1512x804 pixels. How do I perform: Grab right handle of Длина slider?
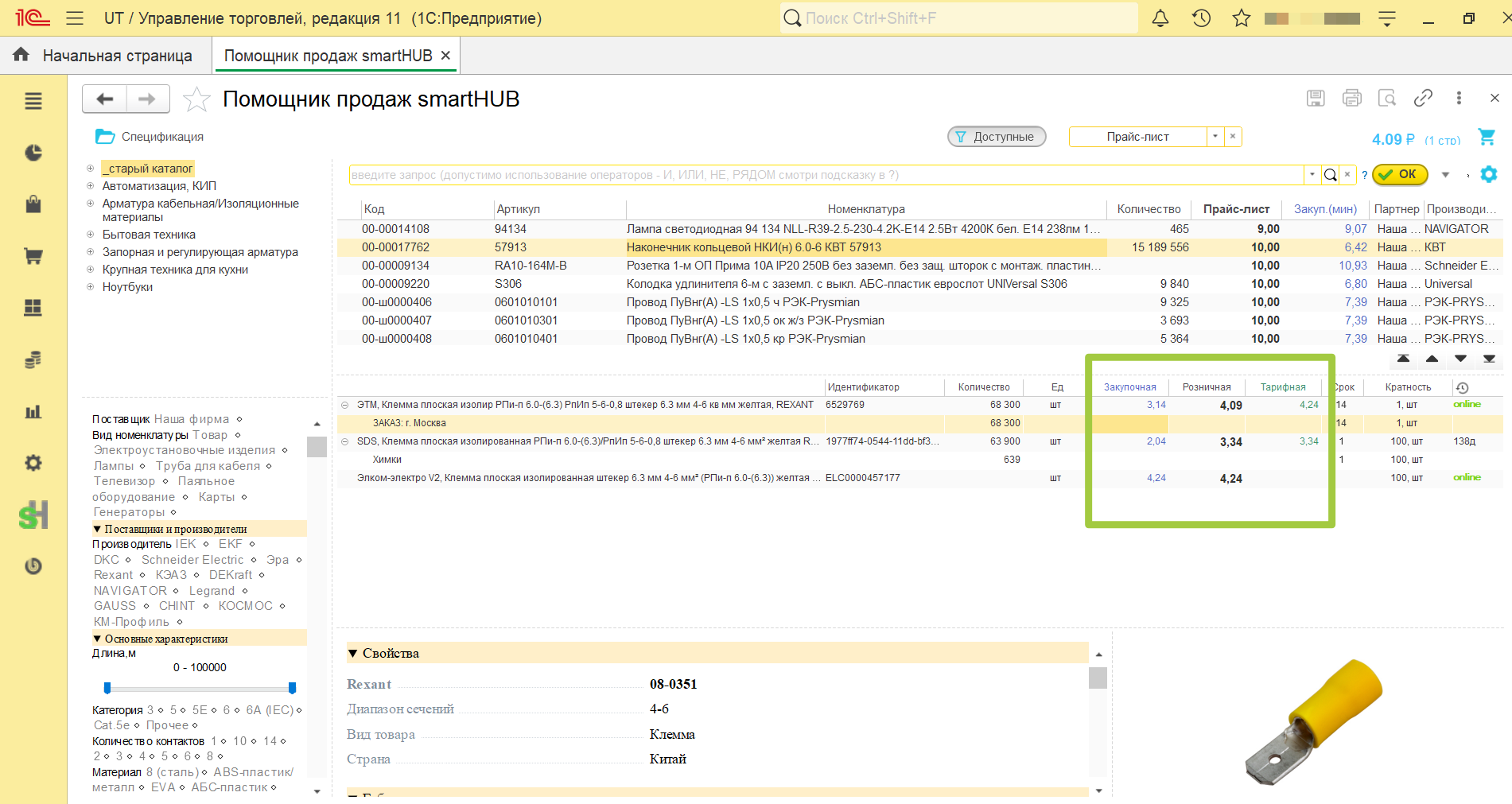point(292,688)
